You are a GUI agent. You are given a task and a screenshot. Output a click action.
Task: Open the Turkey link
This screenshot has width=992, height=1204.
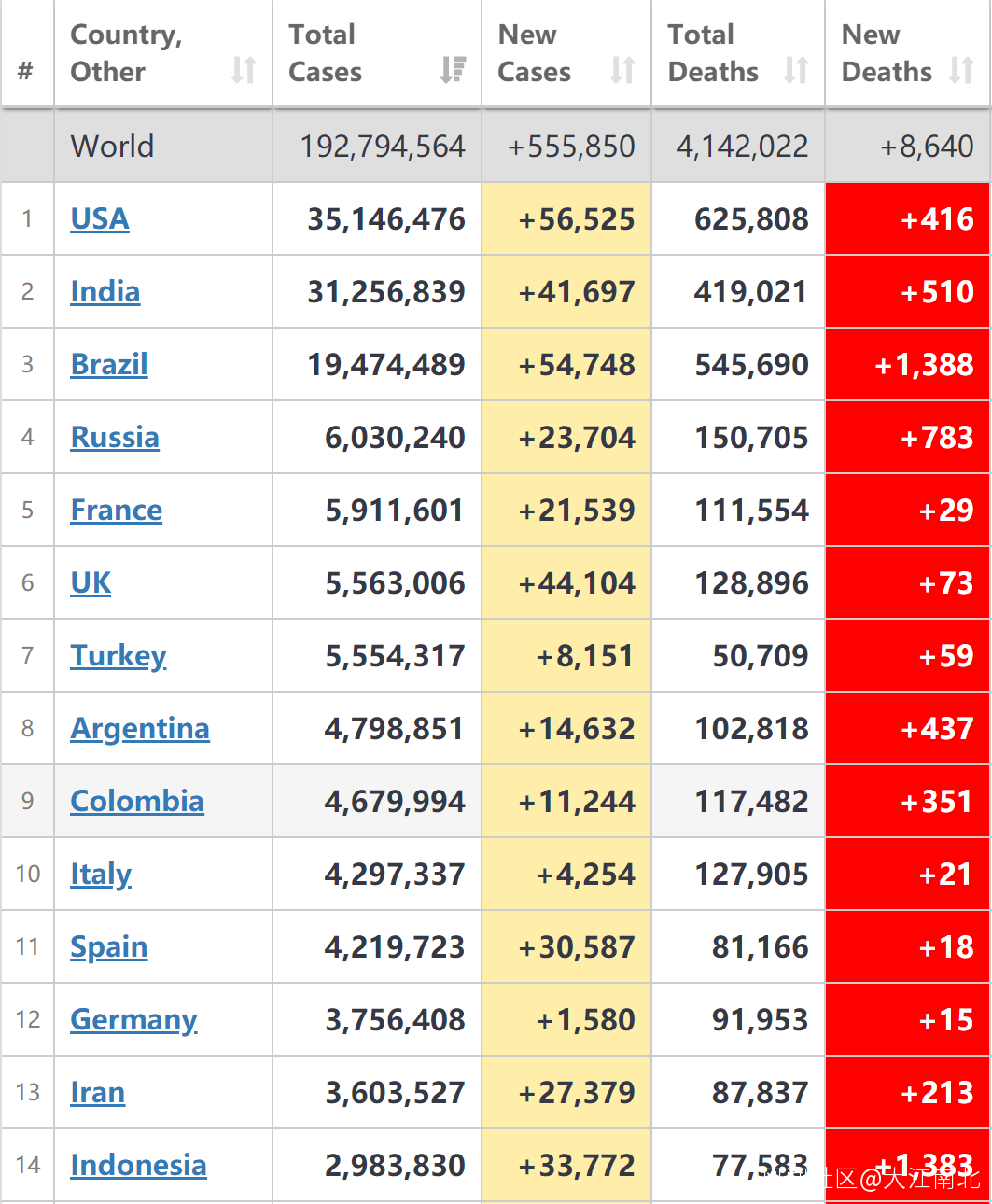[119, 655]
